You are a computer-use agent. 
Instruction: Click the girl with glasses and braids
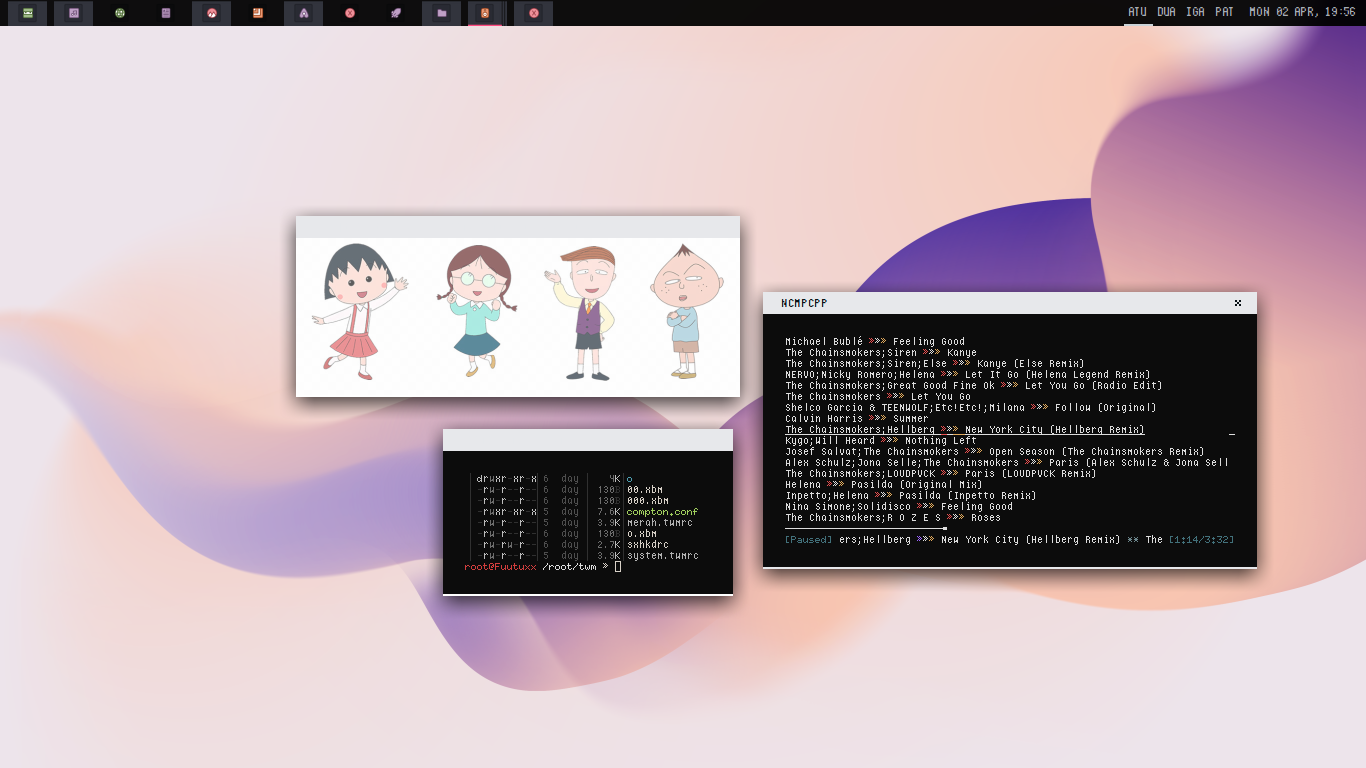tap(477, 311)
